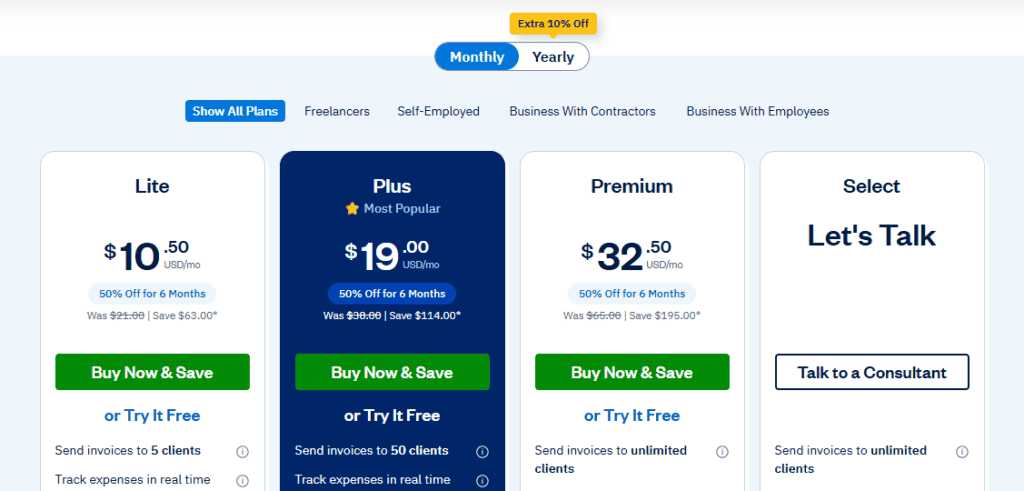Screen dimensions: 1024x491
Task: Open Try It Free link under Lite
Action: [152, 415]
